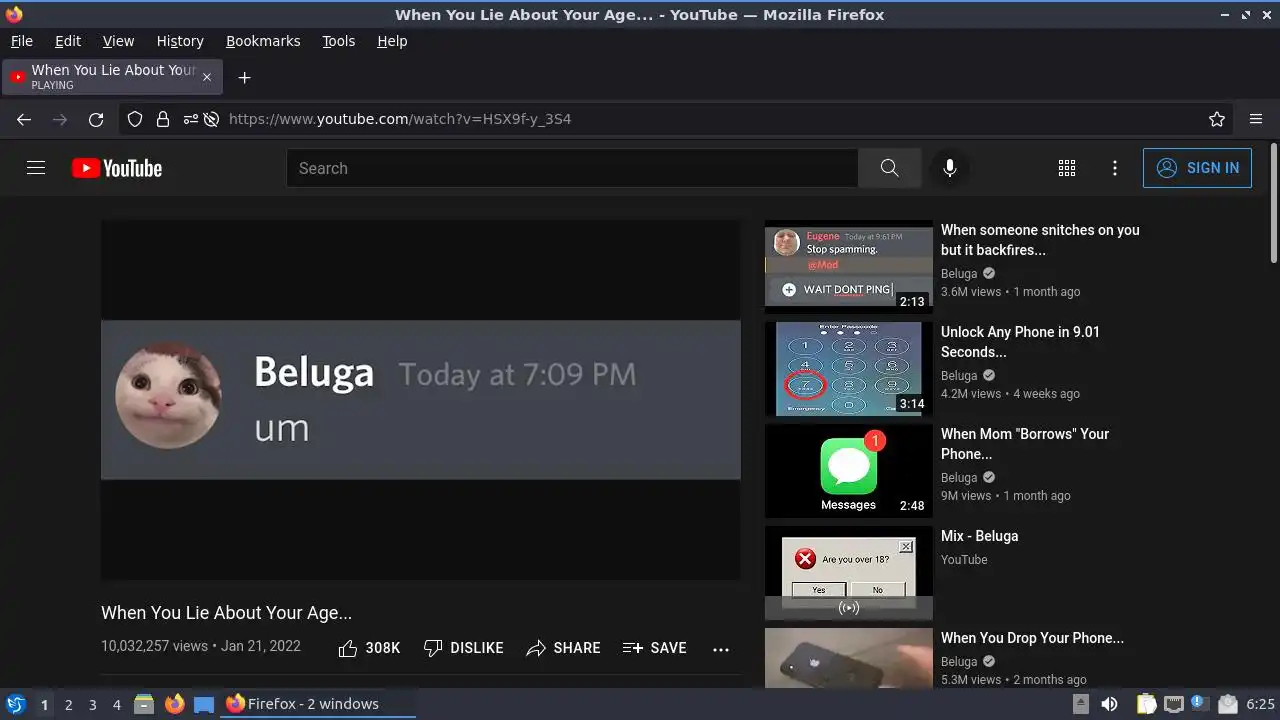Open the Tools menu
Viewport: 1280px width, 720px height.
tap(338, 41)
